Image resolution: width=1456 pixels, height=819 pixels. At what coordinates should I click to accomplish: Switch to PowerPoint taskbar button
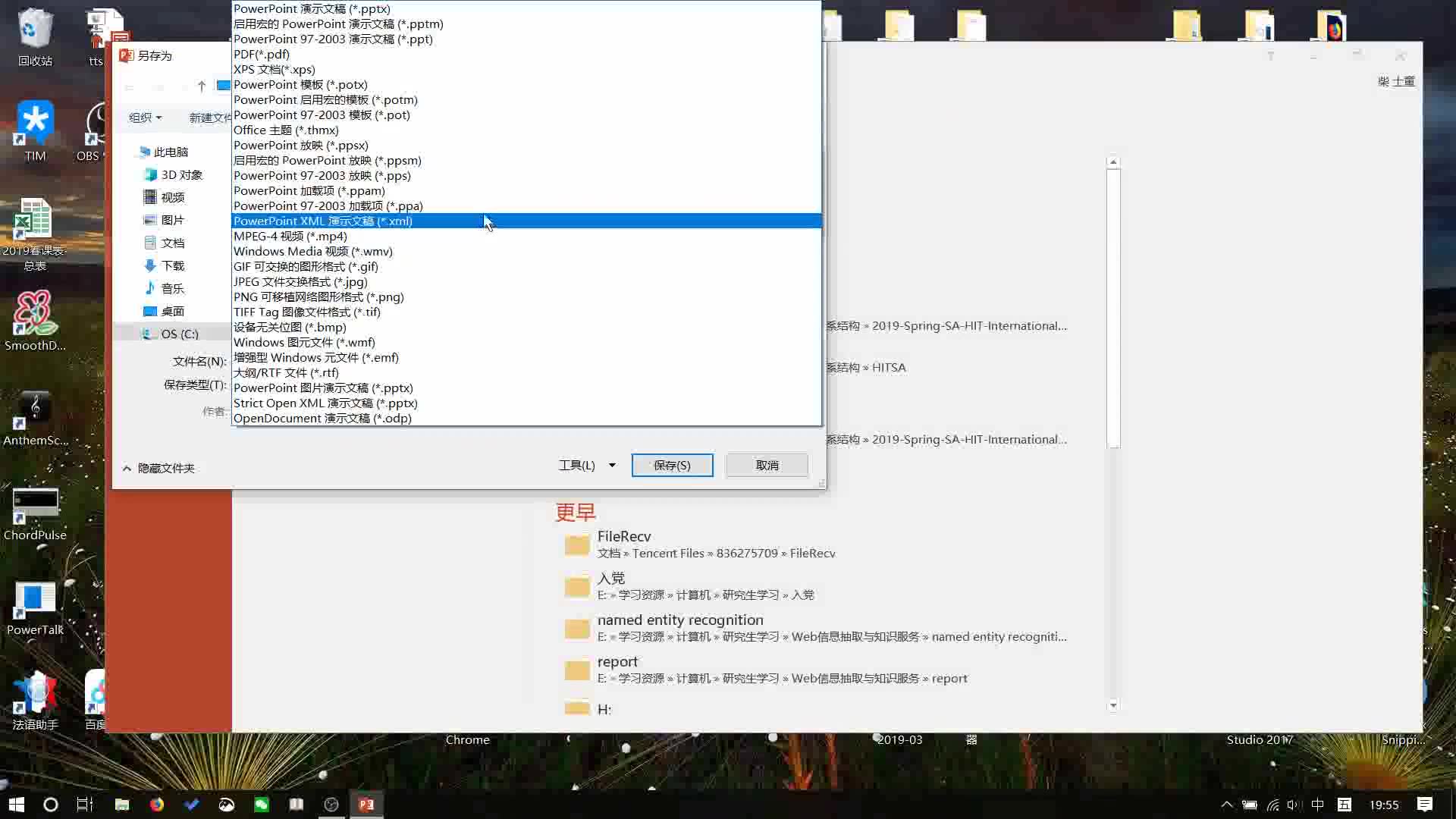pos(366,805)
